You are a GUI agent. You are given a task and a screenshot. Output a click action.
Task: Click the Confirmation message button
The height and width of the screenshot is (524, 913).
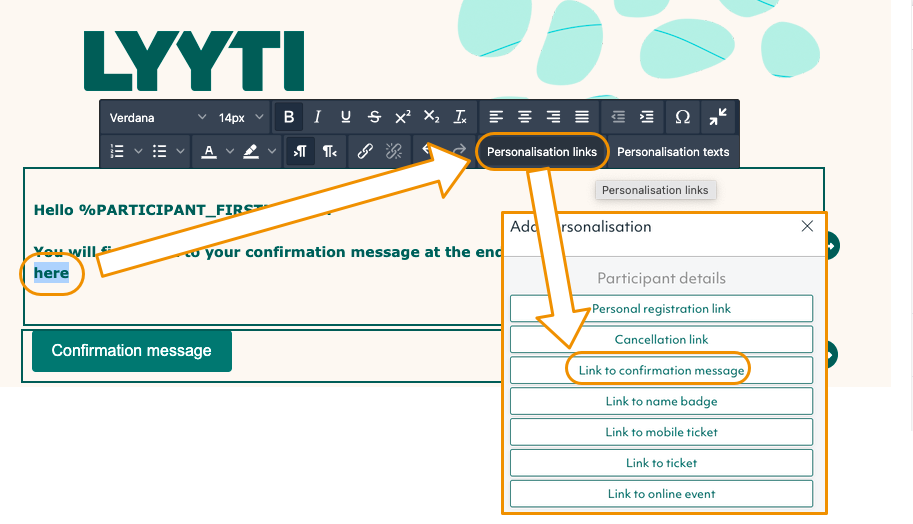coord(132,351)
